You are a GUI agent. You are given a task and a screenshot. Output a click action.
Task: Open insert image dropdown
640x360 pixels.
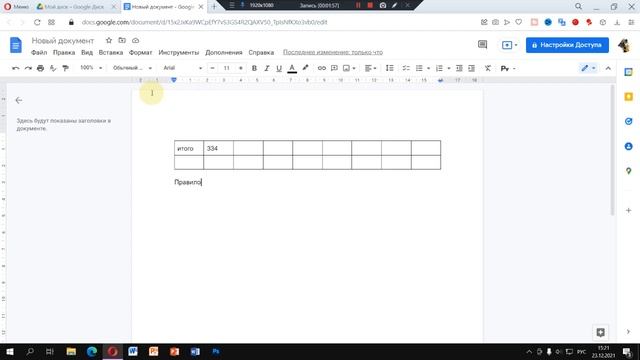(349, 68)
